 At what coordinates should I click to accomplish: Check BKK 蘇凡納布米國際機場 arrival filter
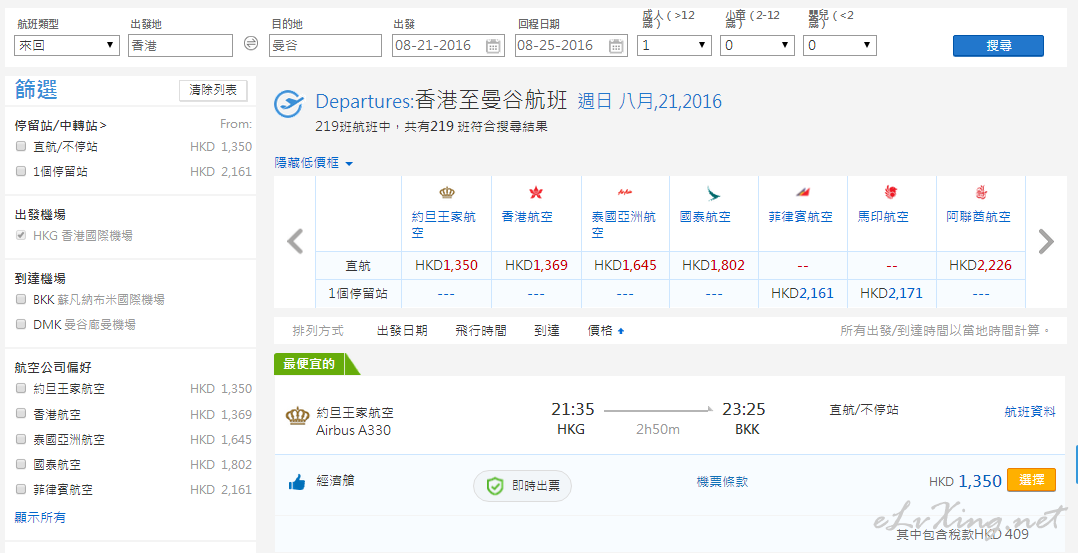point(21,299)
